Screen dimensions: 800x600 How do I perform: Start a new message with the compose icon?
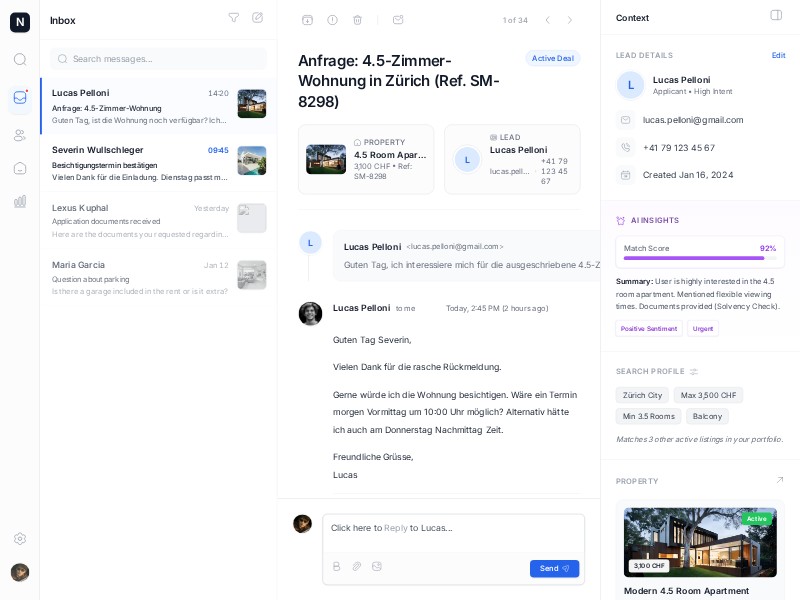258,17
